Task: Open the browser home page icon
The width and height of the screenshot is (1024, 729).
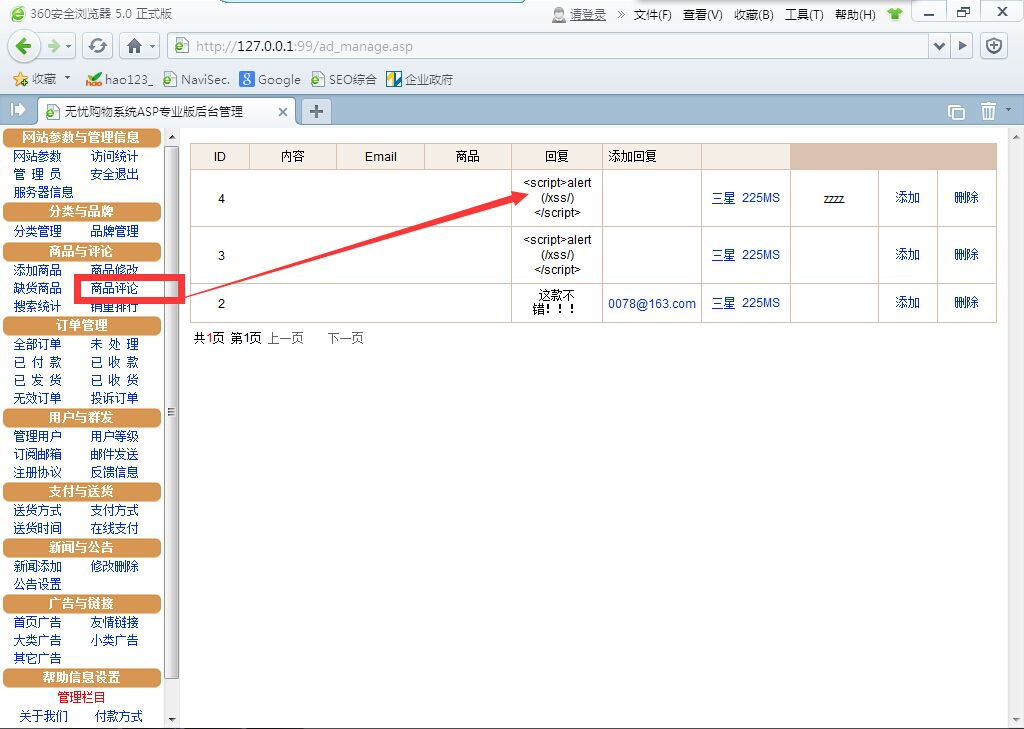Action: (x=135, y=46)
